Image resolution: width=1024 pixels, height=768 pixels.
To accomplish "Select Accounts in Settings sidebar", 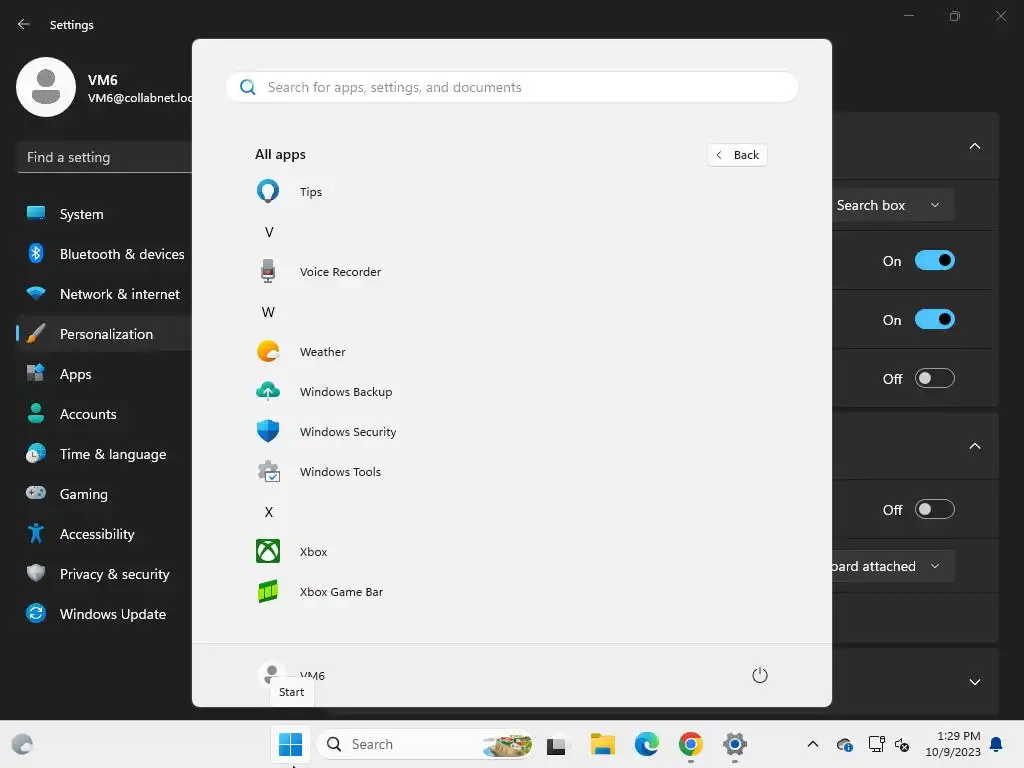I will pos(104,414).
